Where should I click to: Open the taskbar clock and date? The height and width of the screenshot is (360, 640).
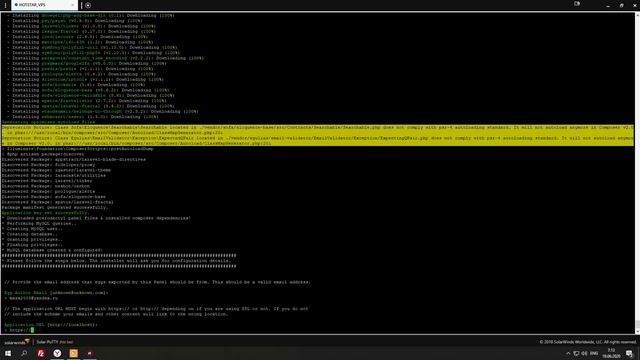[611, 353]
